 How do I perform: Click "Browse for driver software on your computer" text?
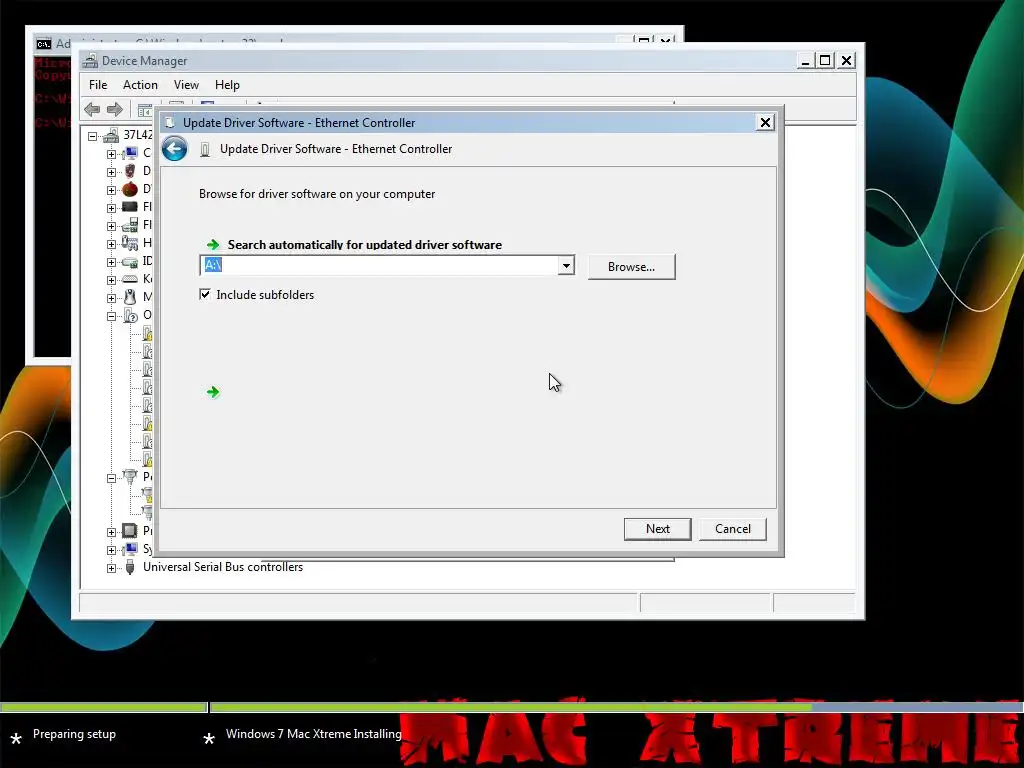pos(317,194)
